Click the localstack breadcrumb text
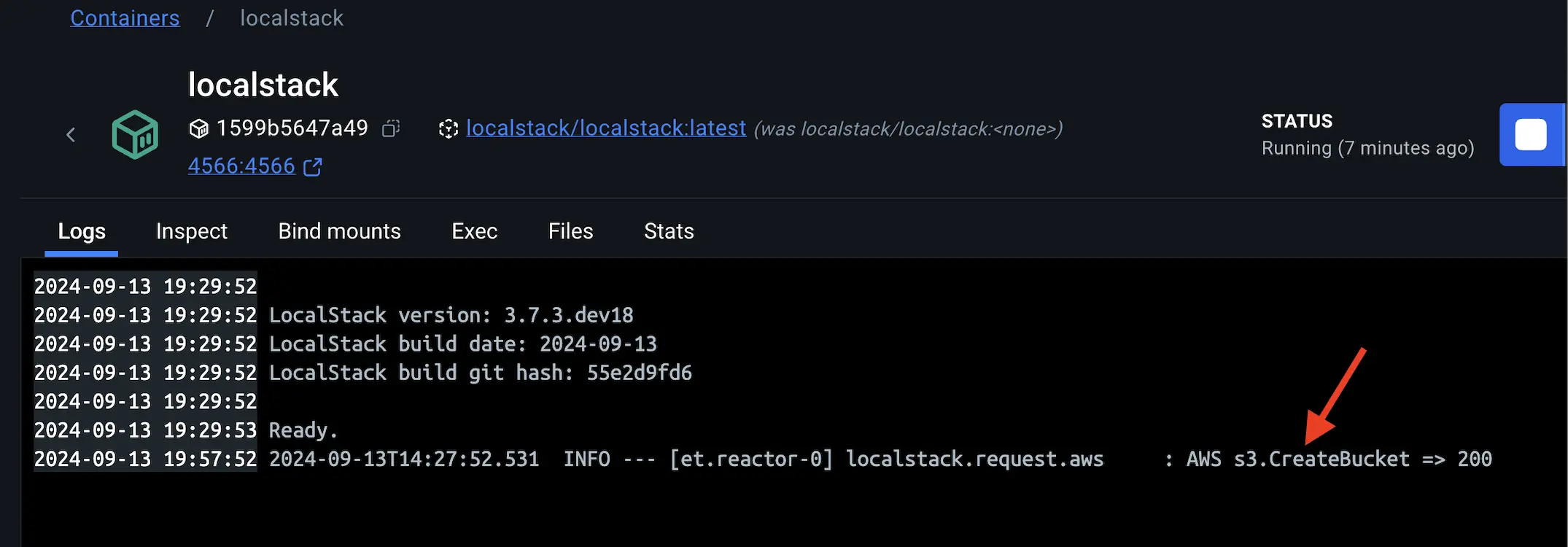Viewport: 1568px width, 547px height. 291,18
